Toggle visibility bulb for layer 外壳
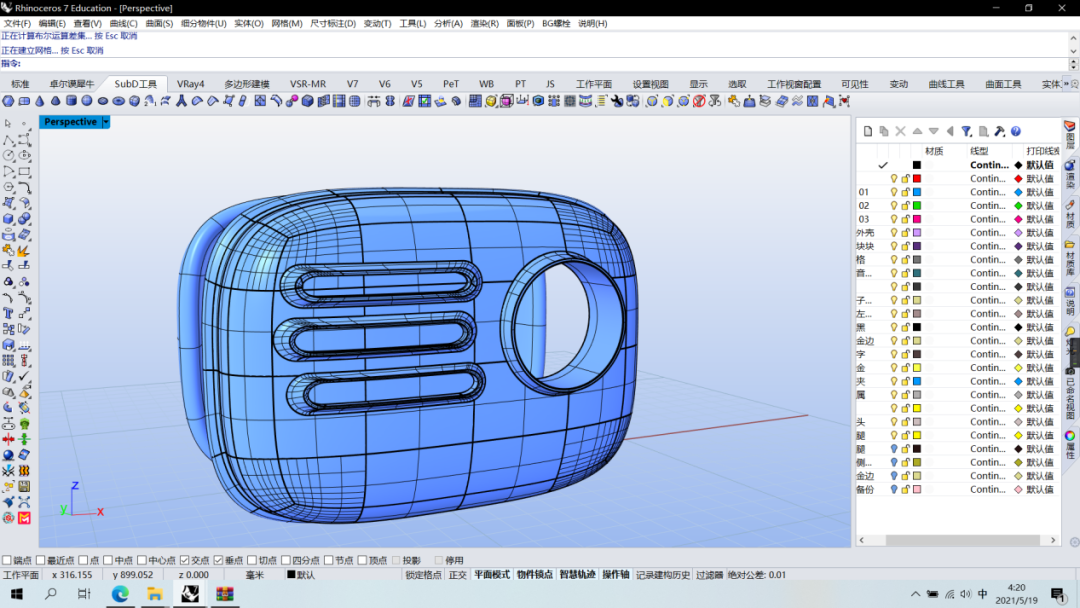Image resolution: width=1080 pixels, height=608 pixels. coord(894,233)
